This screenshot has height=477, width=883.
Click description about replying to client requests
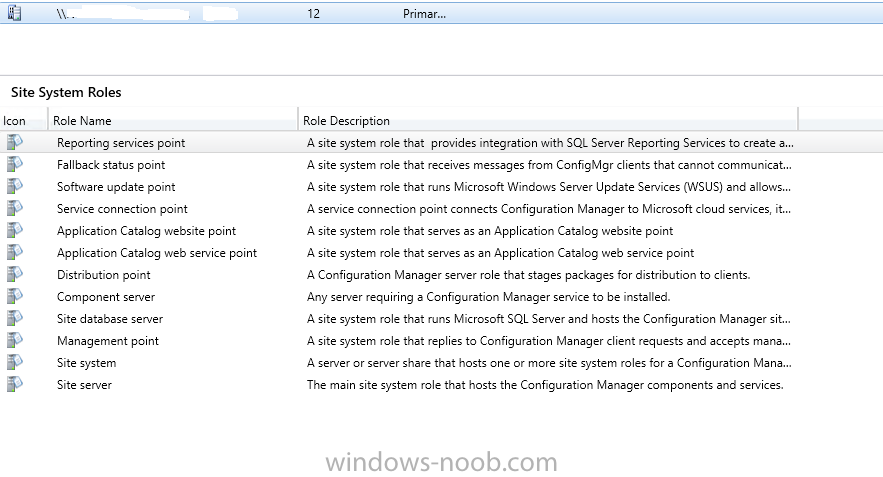click(x=548, y=341)
